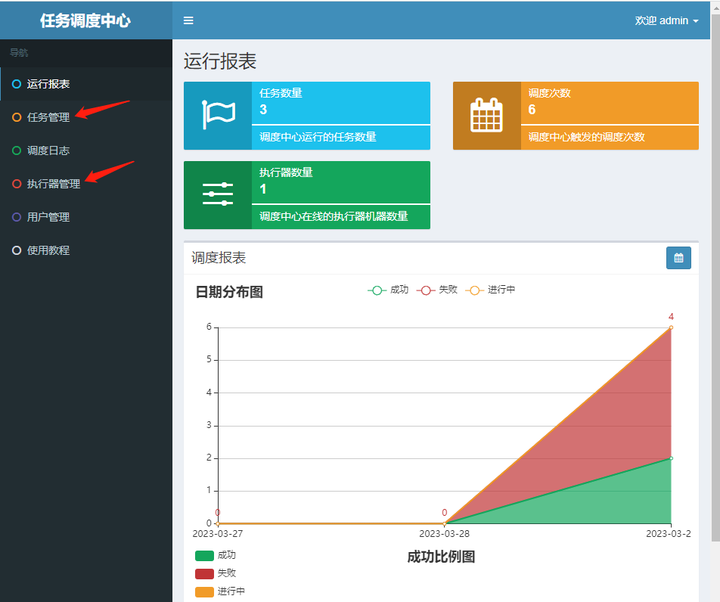This screenshot has width=720, height=602.
Task: Click the flag icon on 任务数量 card
Action: (218, 114)
